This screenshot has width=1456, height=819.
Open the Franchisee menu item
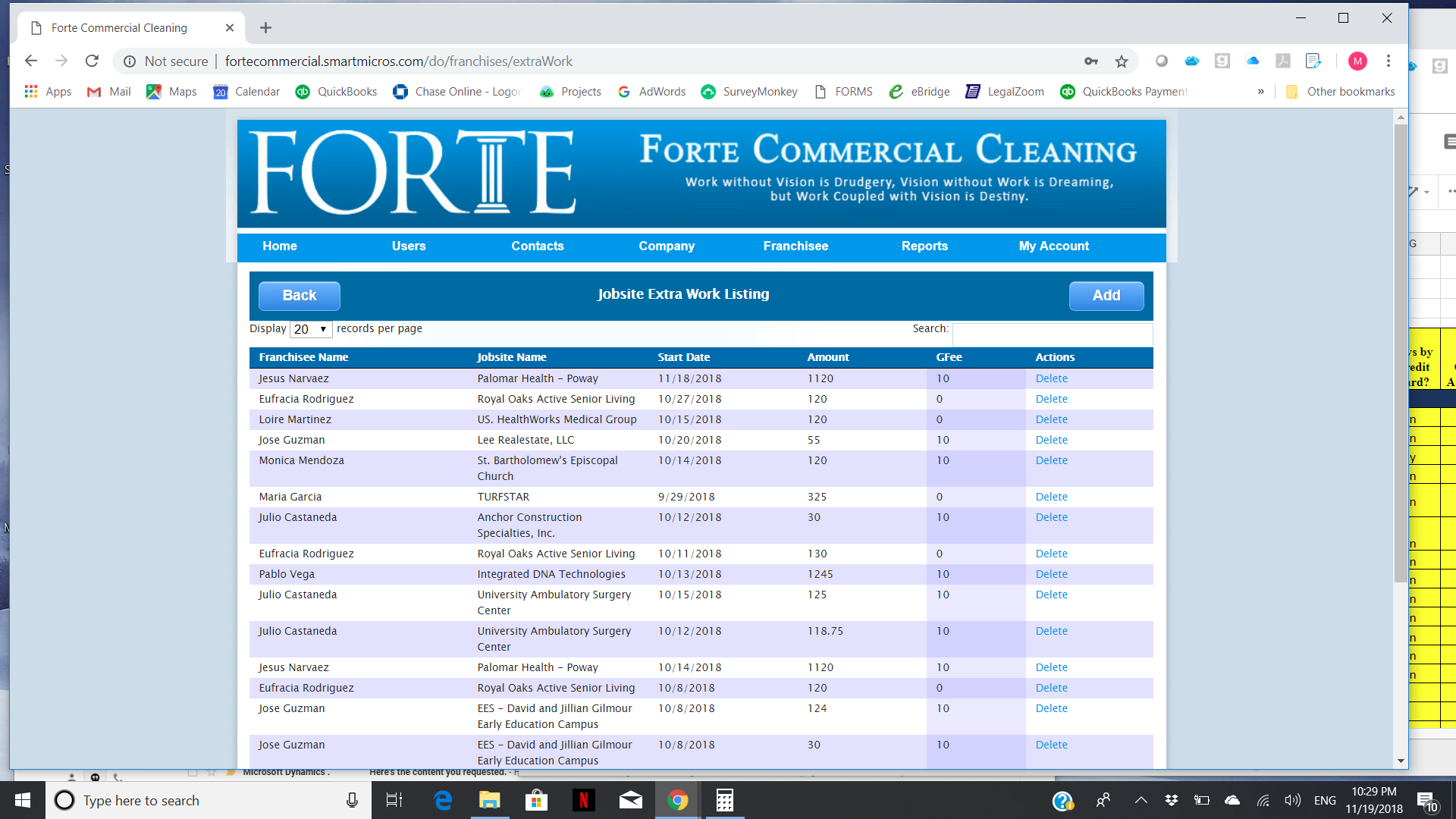[x=795, y=246]
